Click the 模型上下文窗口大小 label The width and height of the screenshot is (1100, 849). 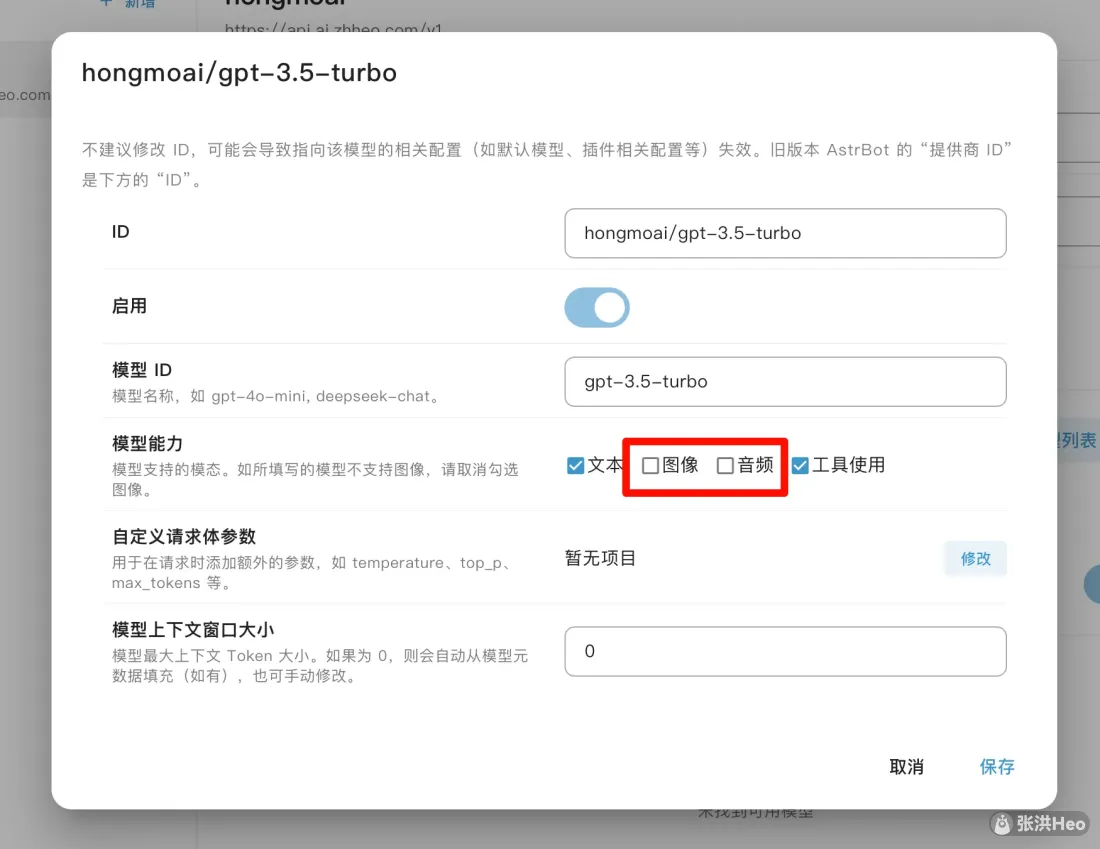point(193,630)
